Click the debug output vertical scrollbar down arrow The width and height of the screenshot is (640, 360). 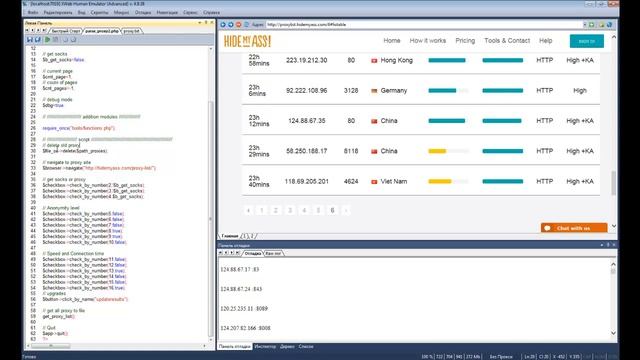click(613, 333)
